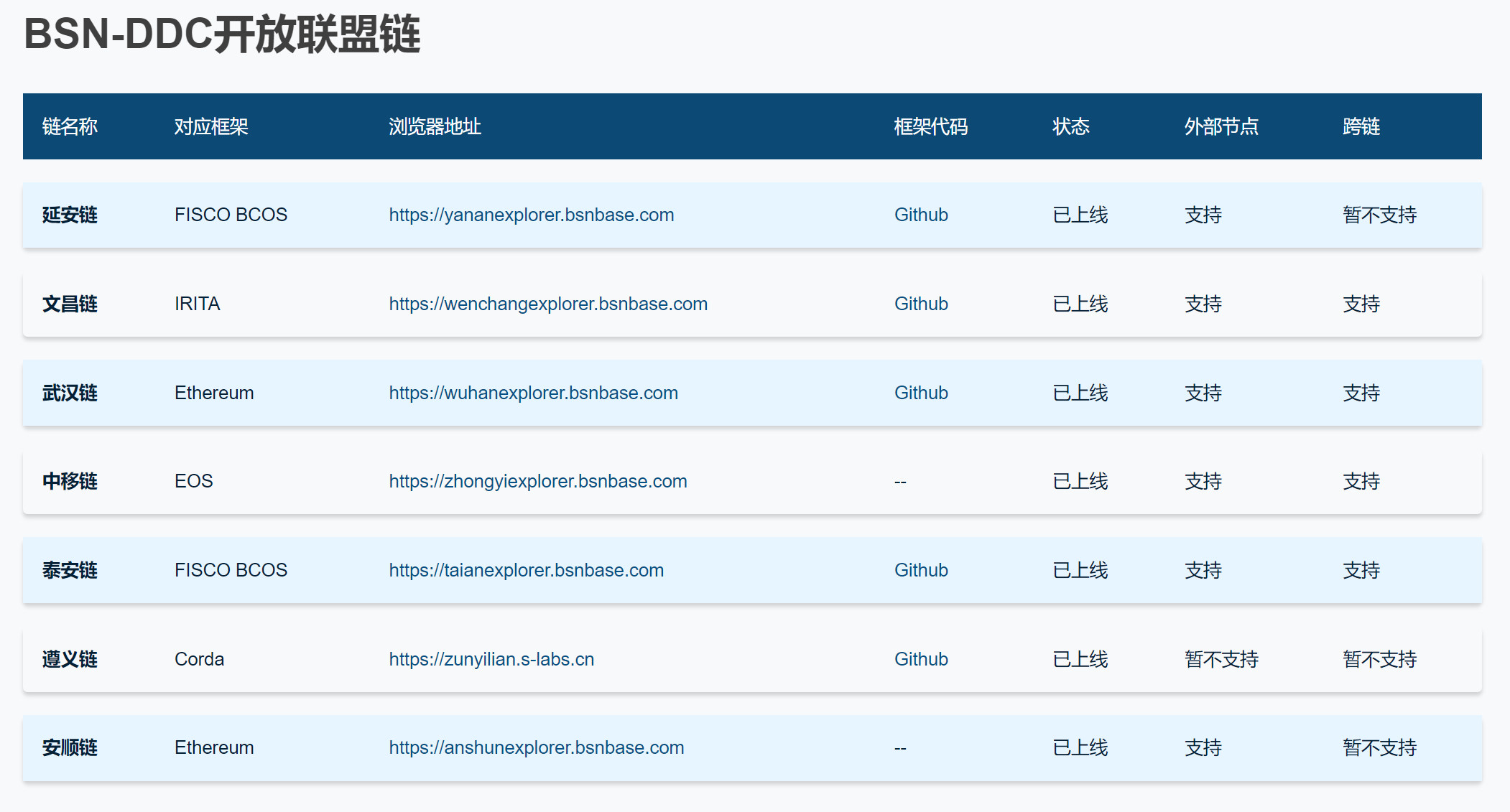The width and height of the screenshot is (1510, 812).
Task: Open Github link for 泰安链
Action: (920, 570)
